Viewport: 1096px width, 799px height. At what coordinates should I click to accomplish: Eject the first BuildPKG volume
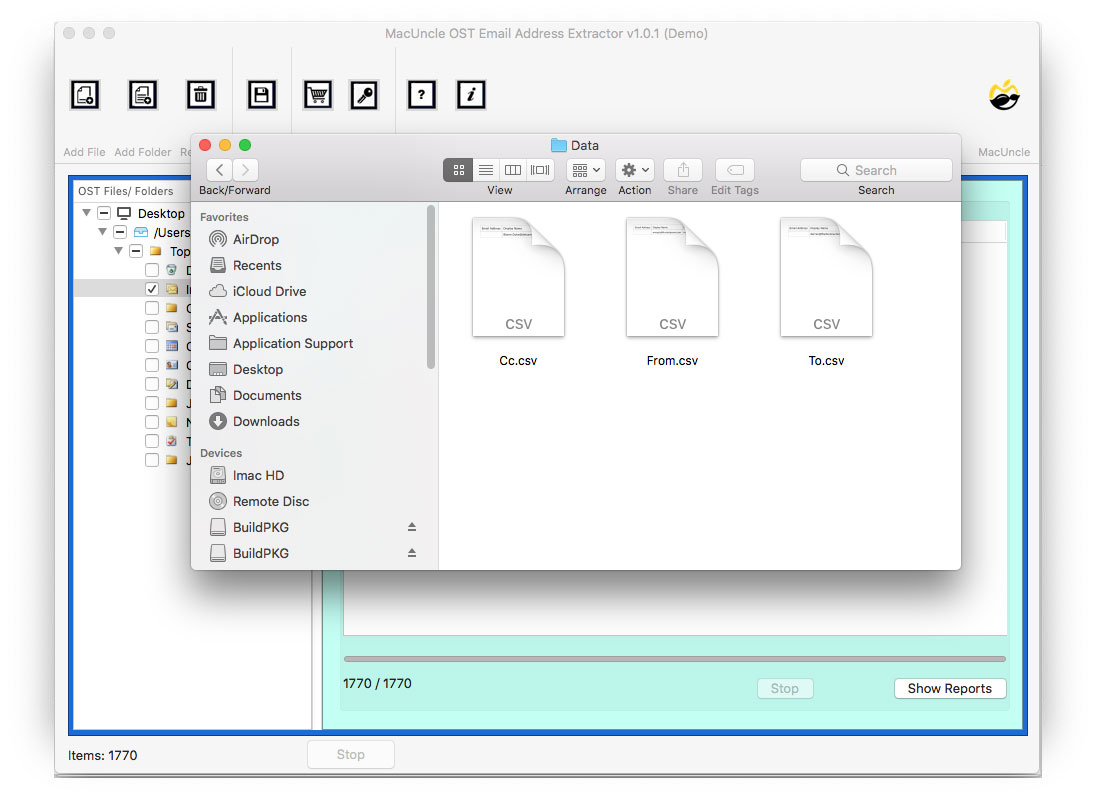(412, 527)
